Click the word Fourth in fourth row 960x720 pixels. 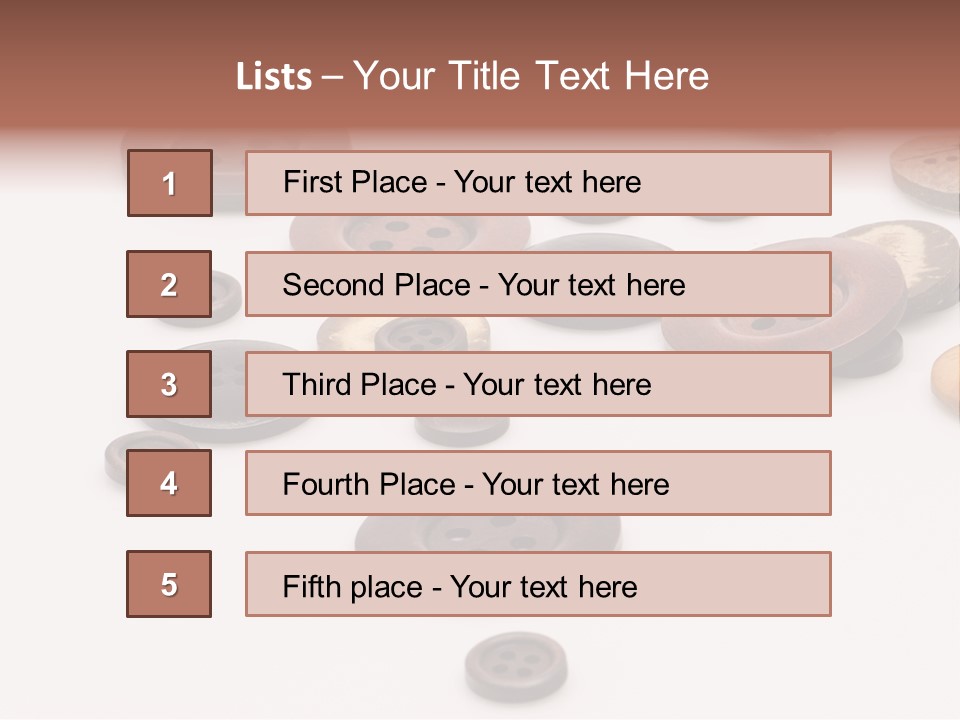point(326,485)
